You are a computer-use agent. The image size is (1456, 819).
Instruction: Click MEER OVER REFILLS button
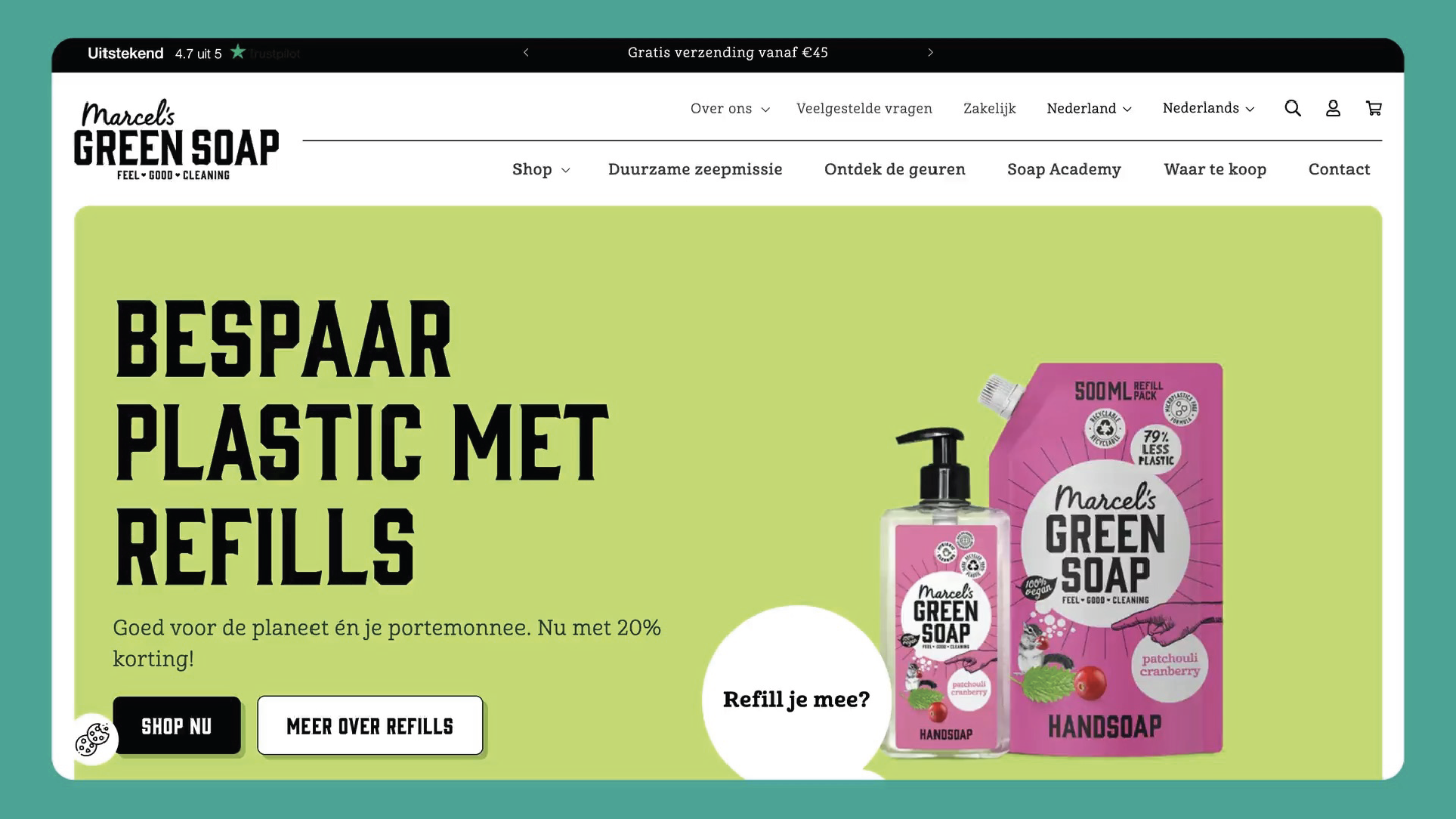tap(369, 725)
